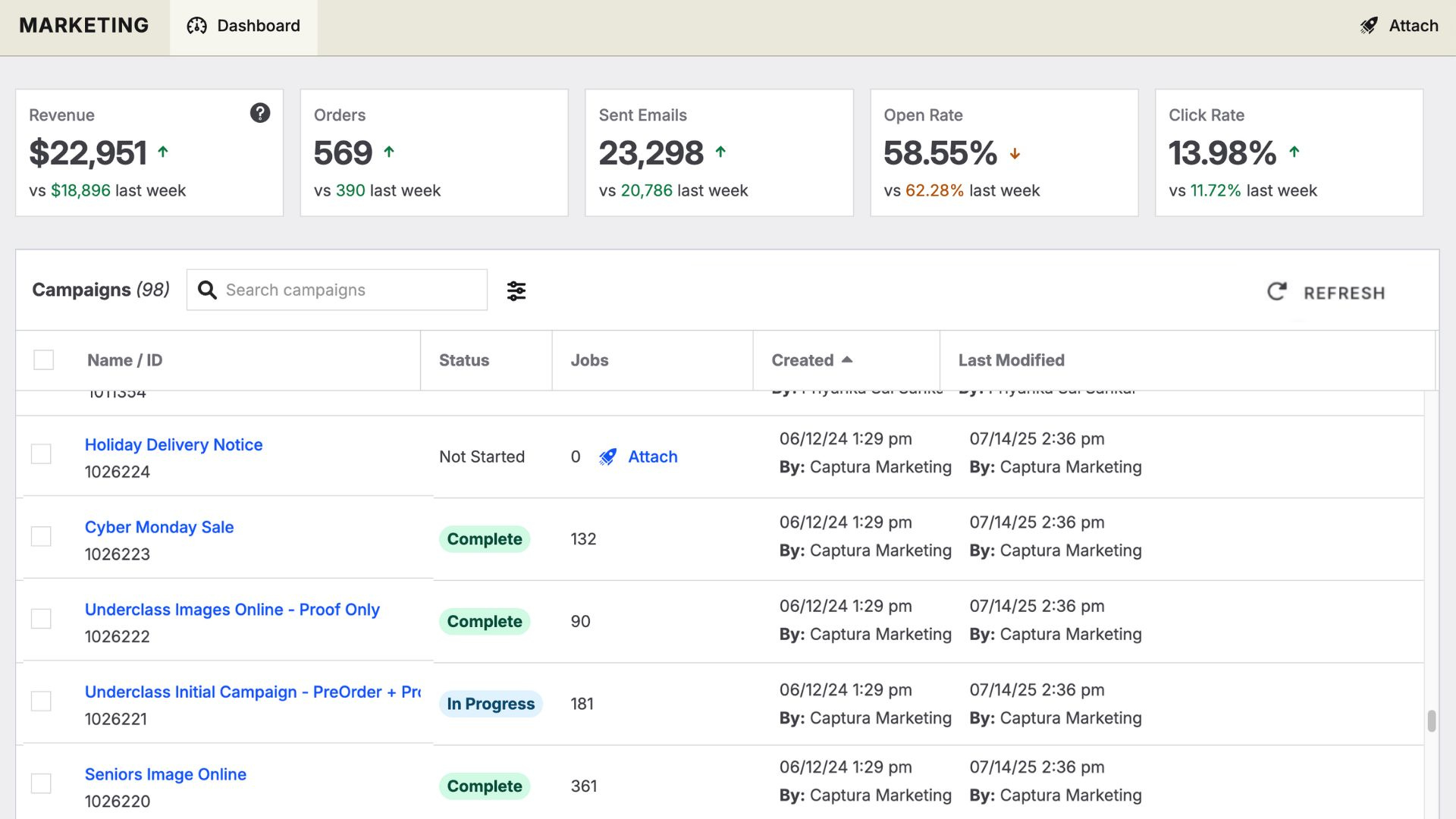Screen dimensions: 1456x819
Task: Click the rocket icon in top-right Attach
Action: tap(1369, 26)
